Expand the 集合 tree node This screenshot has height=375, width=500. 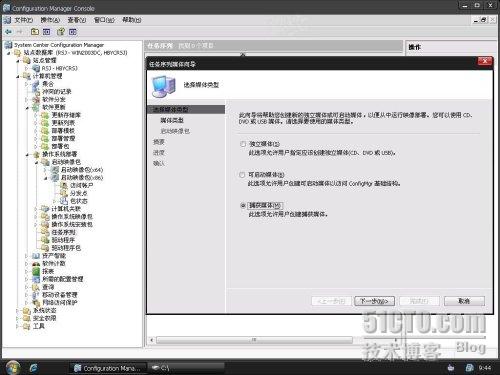pyautogui.click(x=27, y=84)
